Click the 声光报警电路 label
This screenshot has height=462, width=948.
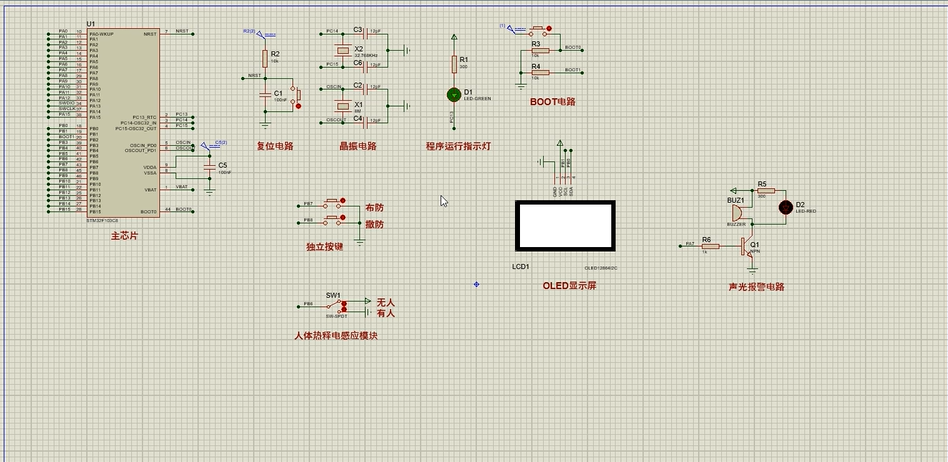(x=757, y=287)
